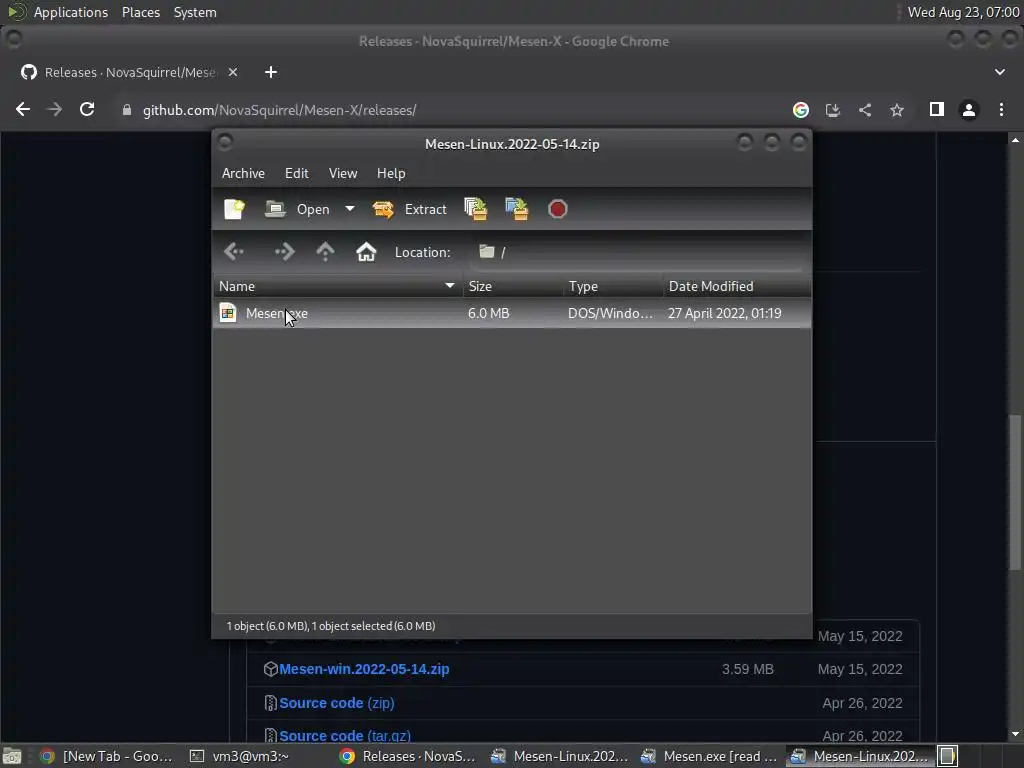Open the Archive menu
1024x768 pixels.
point(243,173)
